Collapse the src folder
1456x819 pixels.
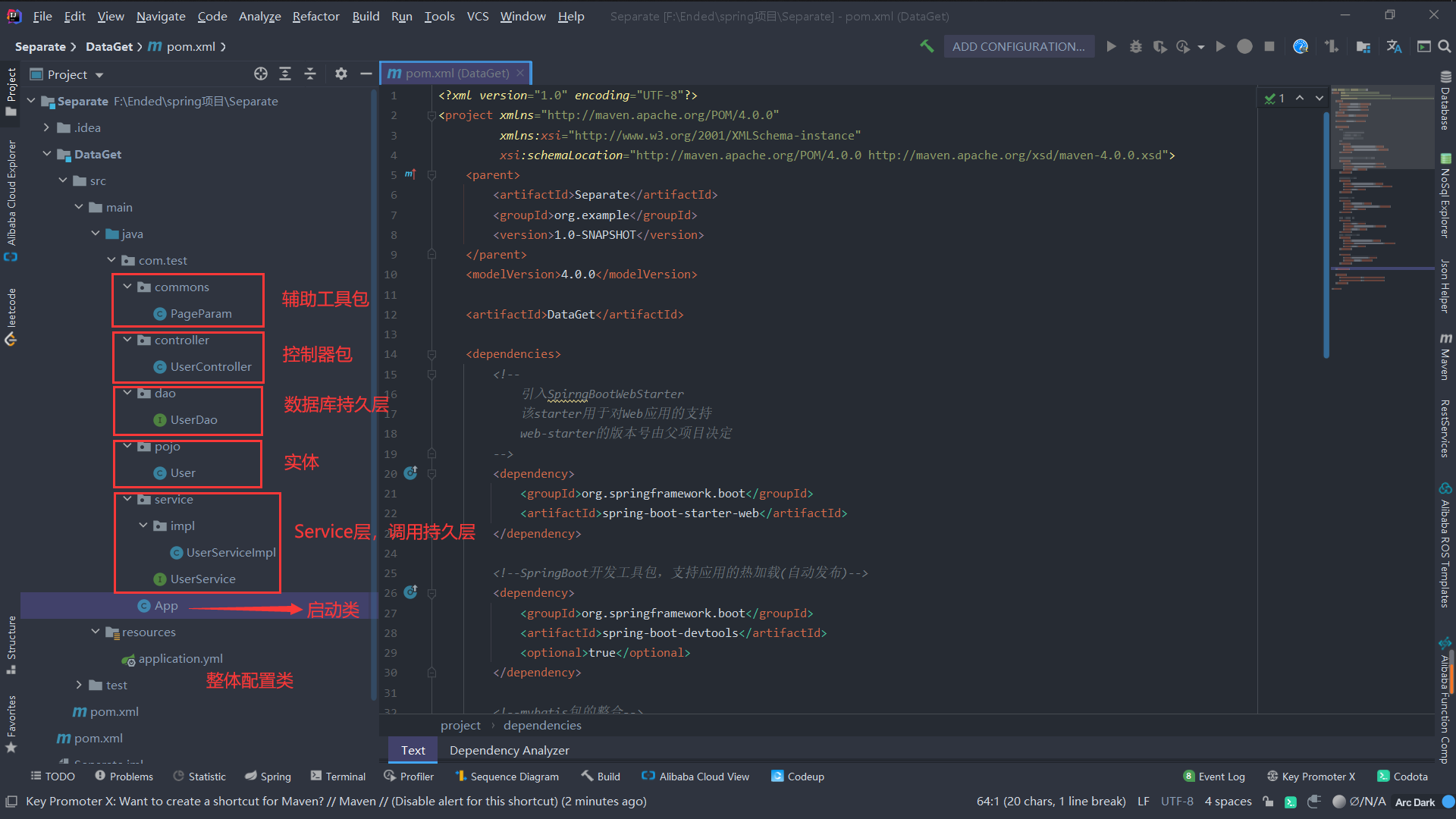pyautogui.click(x=63, y=180)
